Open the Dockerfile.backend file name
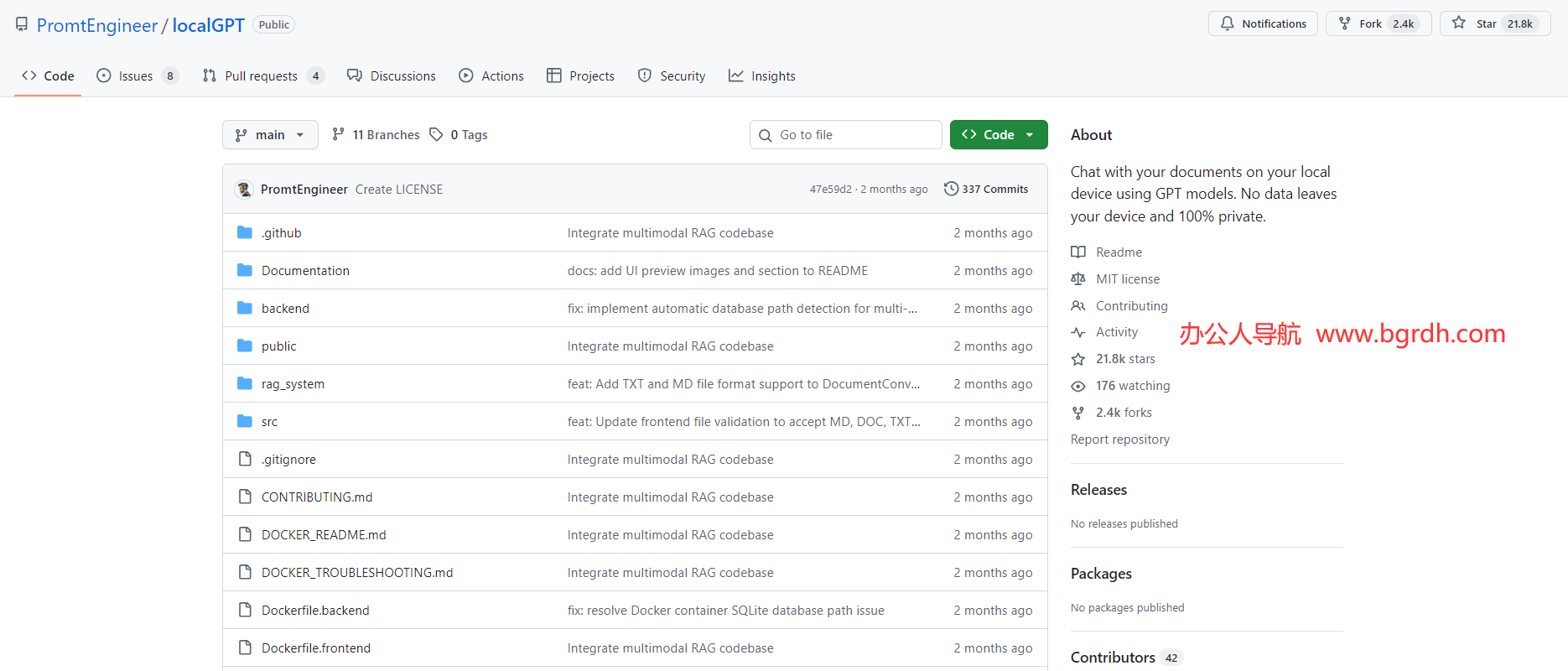1568x671 pixels. coord(315,611)
